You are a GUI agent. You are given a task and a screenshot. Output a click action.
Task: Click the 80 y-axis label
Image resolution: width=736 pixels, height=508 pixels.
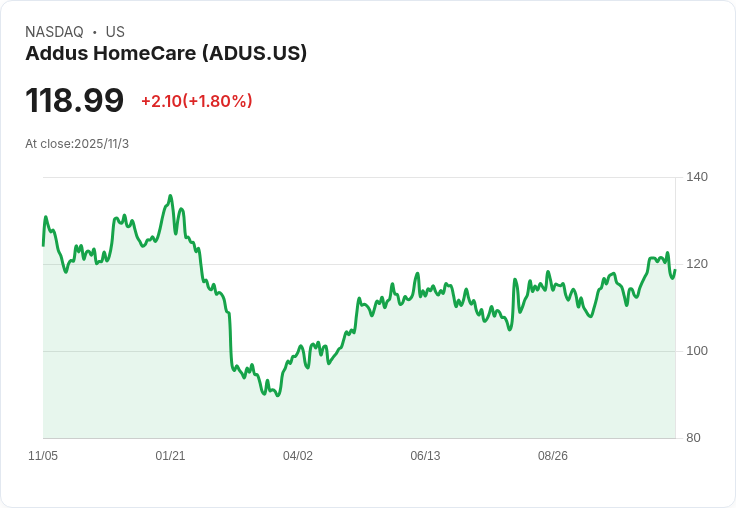pos(693,438)
